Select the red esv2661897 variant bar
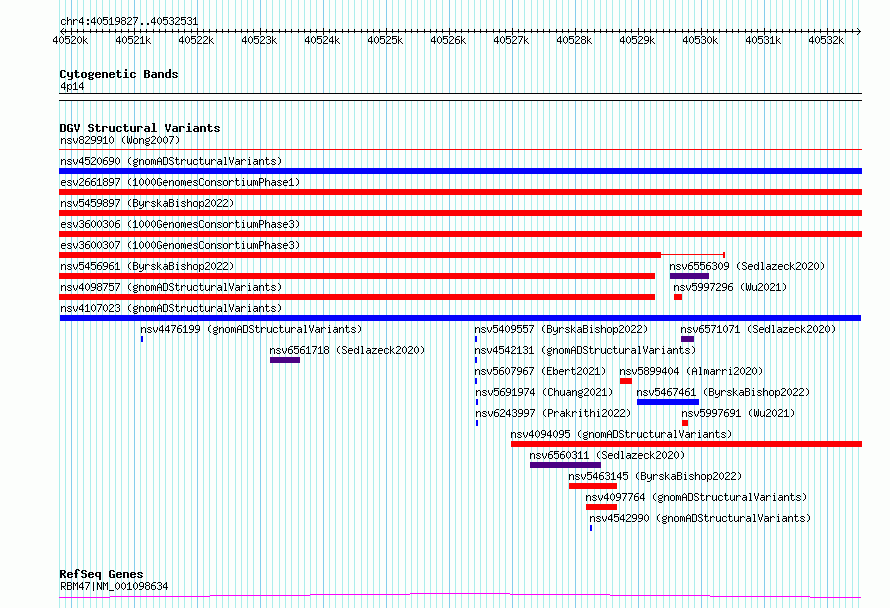Viewport: 890px width, 608px height. [x=460, y=192]
